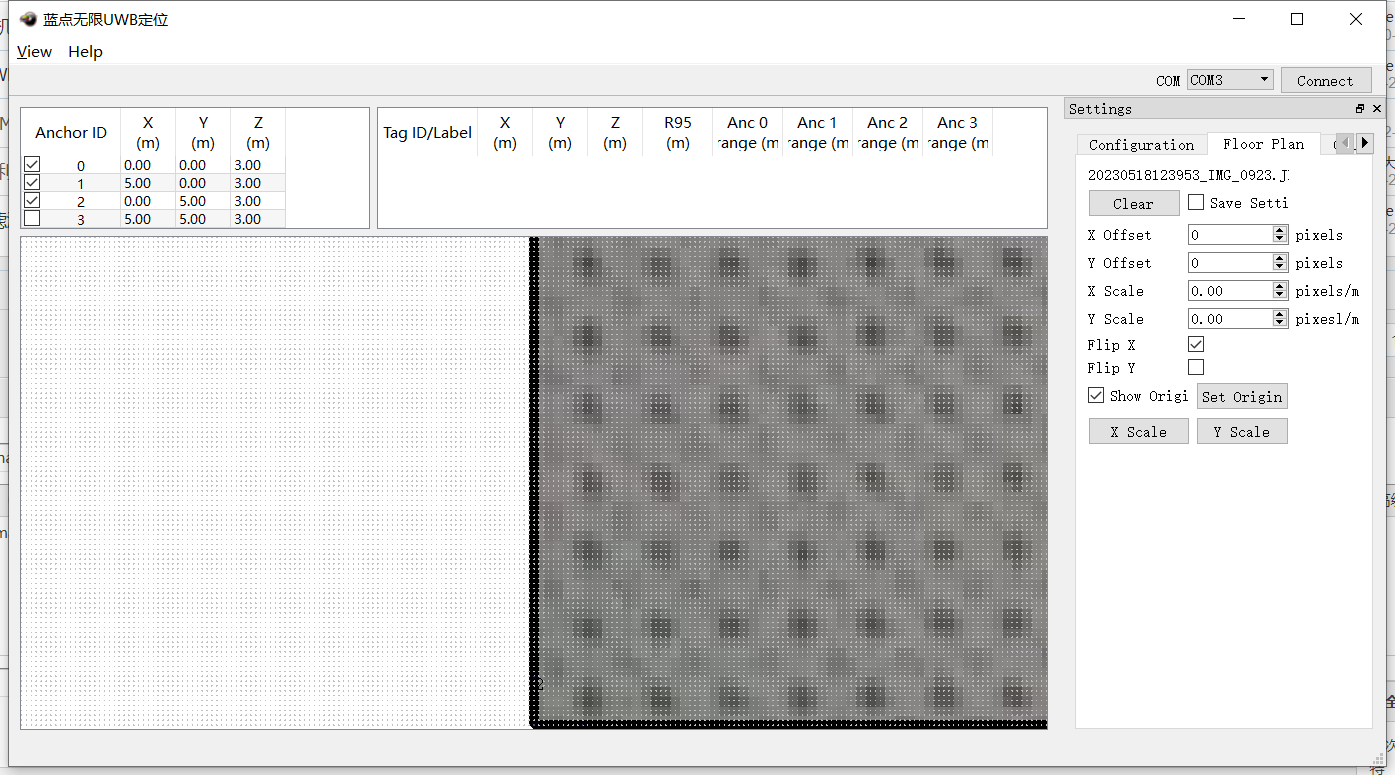Click the Set Origin button
This screenshot has height=775, width=1395.
(1241, 396)
